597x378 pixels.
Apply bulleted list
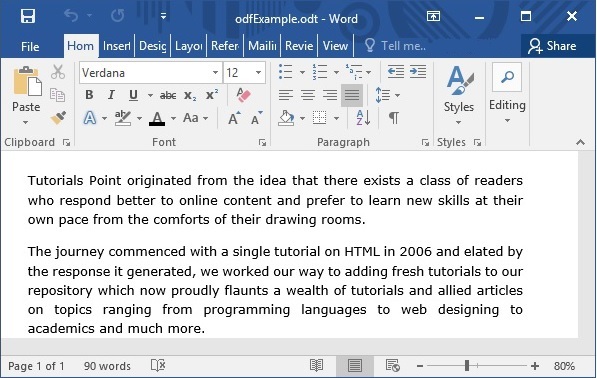[286, 72]
